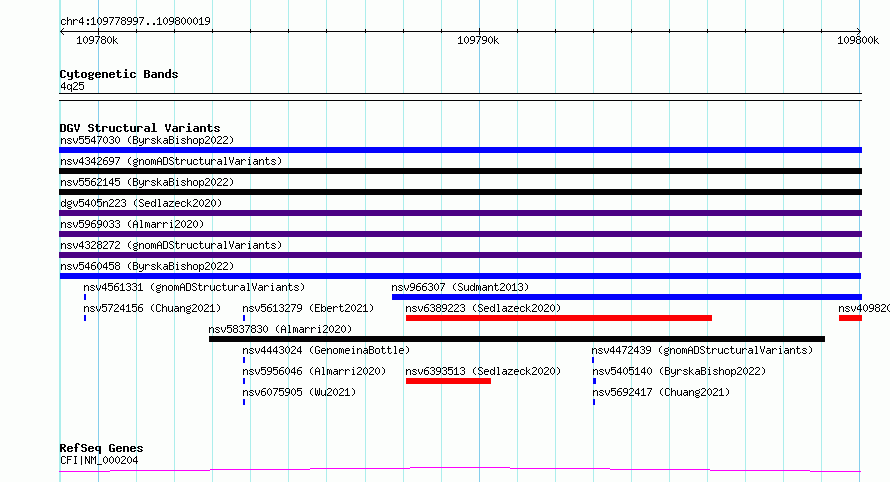The image size is (890, 482).
Task: Select nsv4328272 (gnomADStructuralVariants) label
Action: coord(171,245)
